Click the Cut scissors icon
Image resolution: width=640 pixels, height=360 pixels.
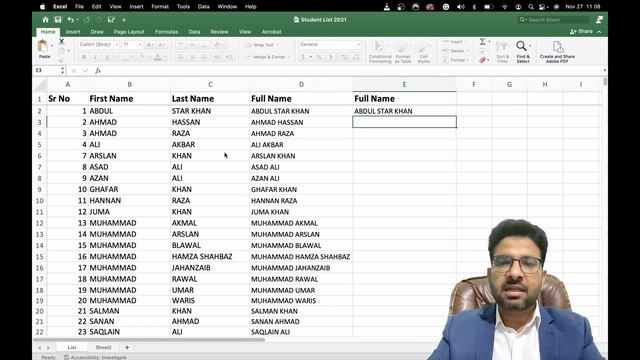(62, 41)
